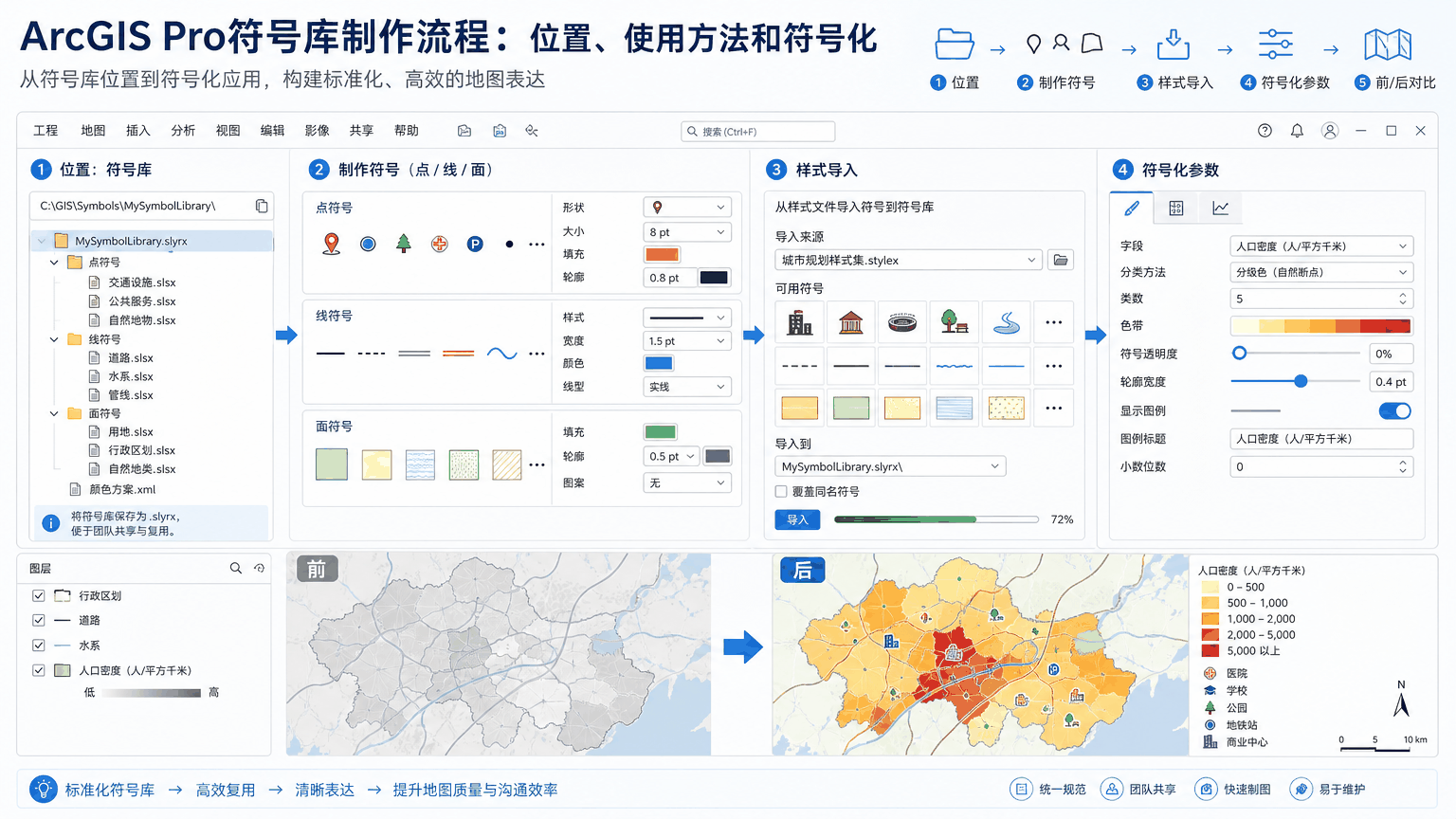Show more point symbols ellipsis
Image resolution: width=1456 pixels, height=819 pixels.
pos(537,245)
